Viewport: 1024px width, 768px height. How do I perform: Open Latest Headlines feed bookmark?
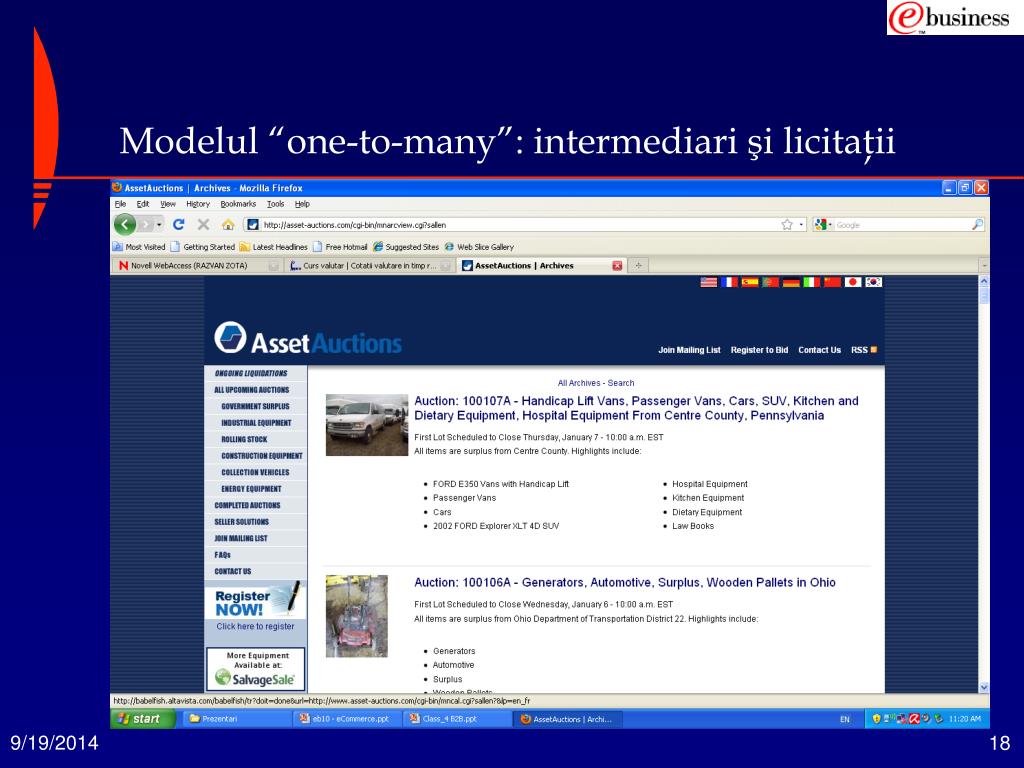273,247
